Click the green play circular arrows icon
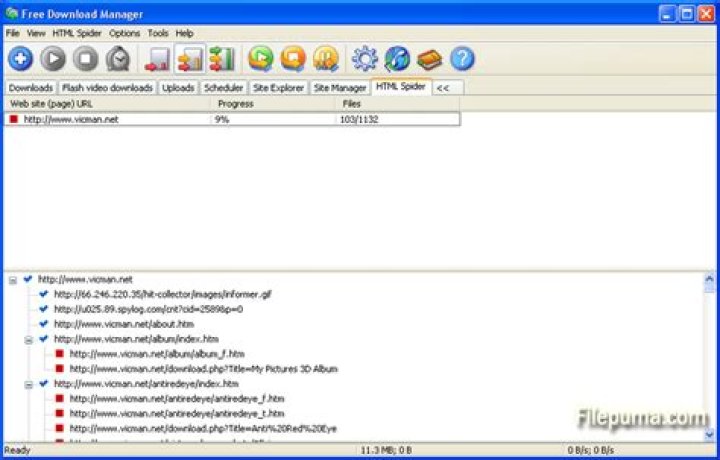Screen dimensions: 720x460 tap(260, 59)
